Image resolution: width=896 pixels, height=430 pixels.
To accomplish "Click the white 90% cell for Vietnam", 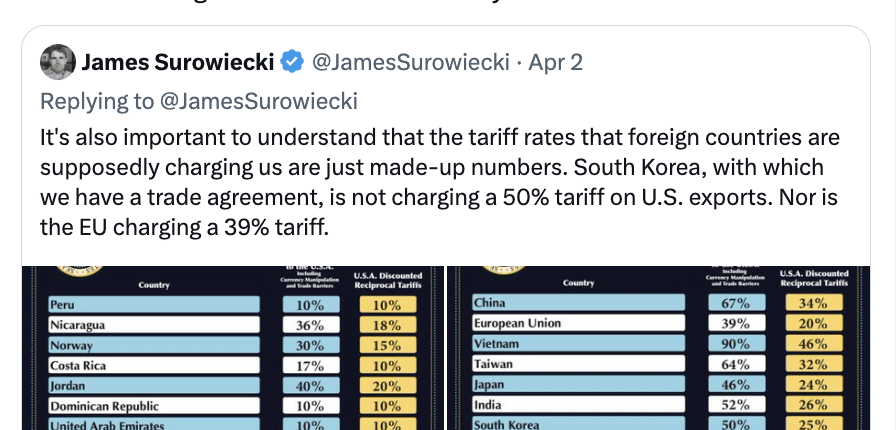I will pos(735,345).
